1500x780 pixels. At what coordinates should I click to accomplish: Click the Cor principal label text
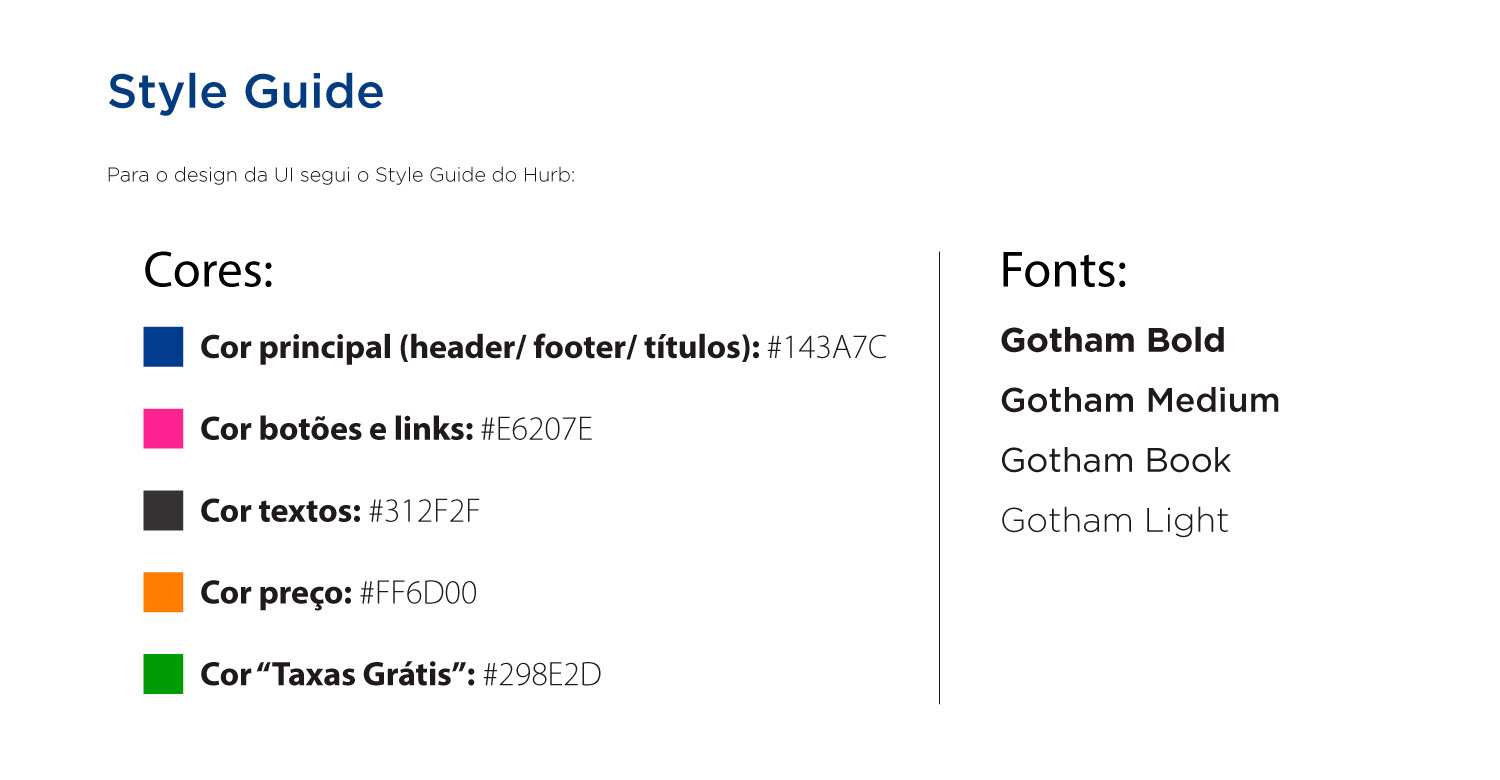coord(480,347)
